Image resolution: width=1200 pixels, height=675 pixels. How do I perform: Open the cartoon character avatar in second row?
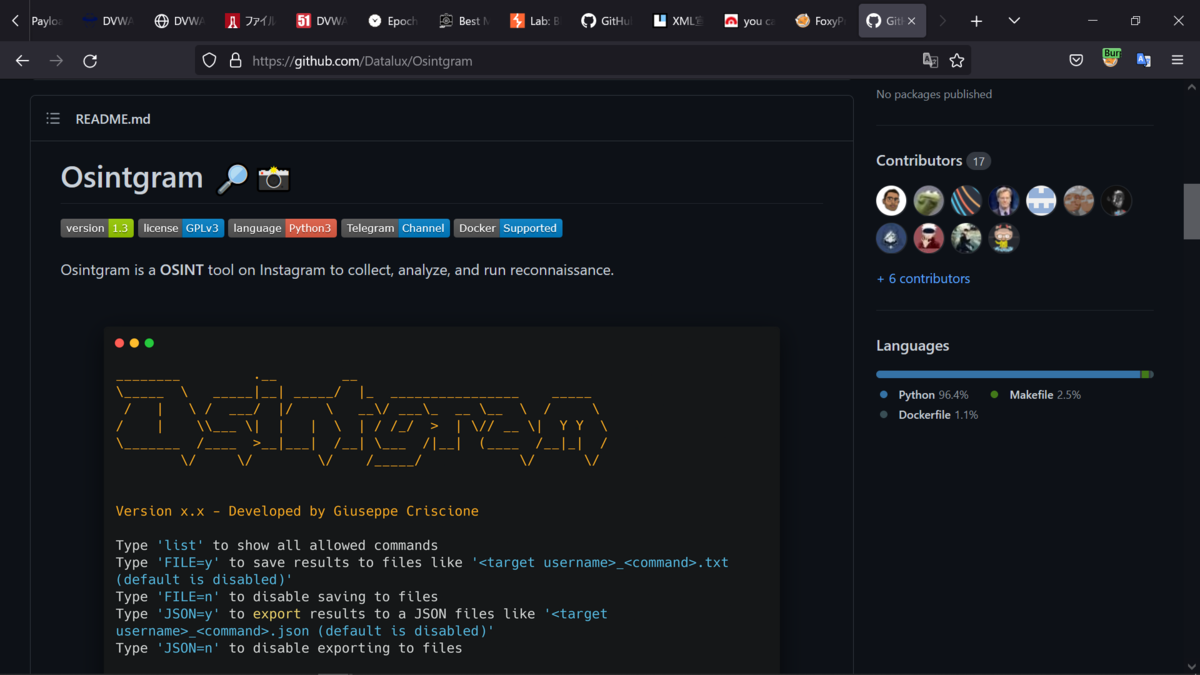coord(1004,238)
